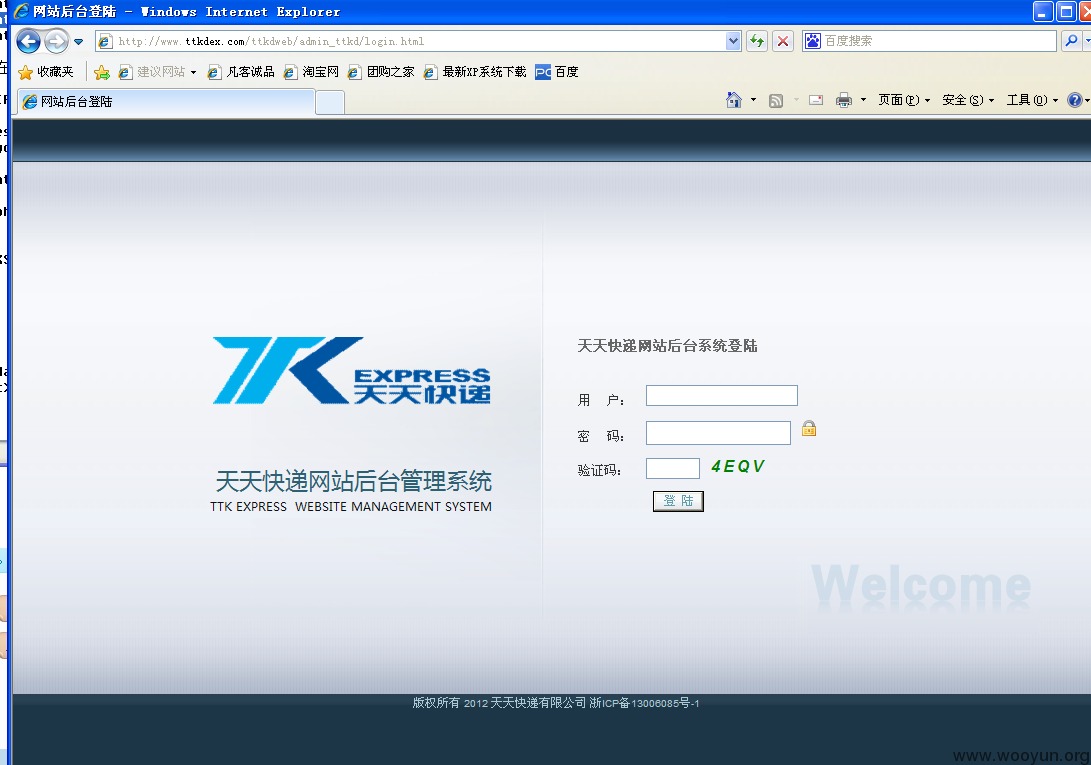Click the Read mail icon

816,100
